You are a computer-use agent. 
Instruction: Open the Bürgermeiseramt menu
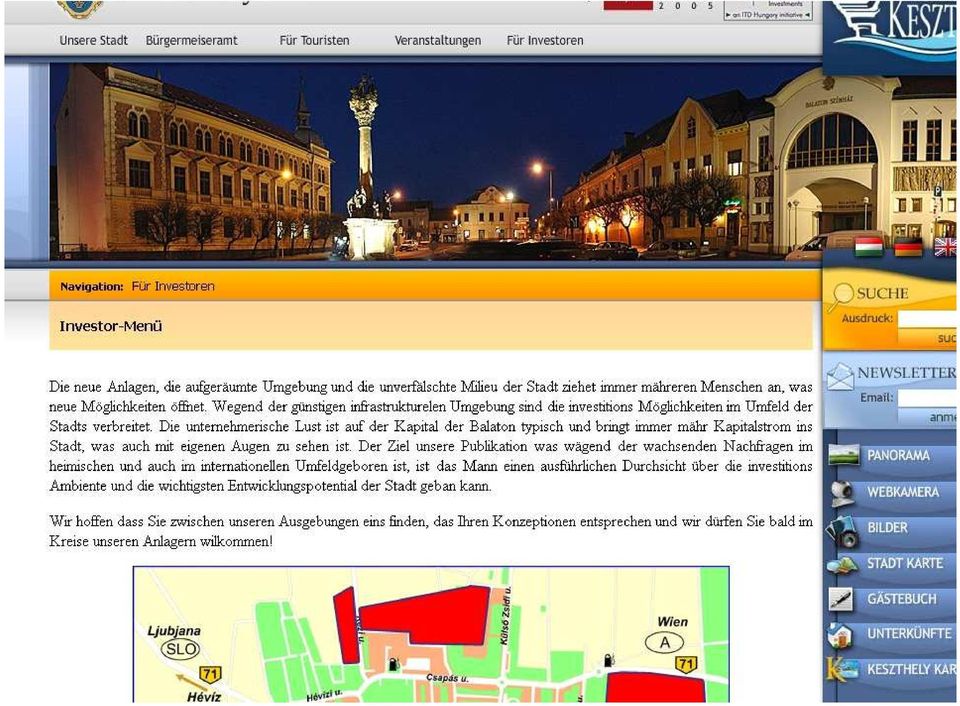pos(192,40)
